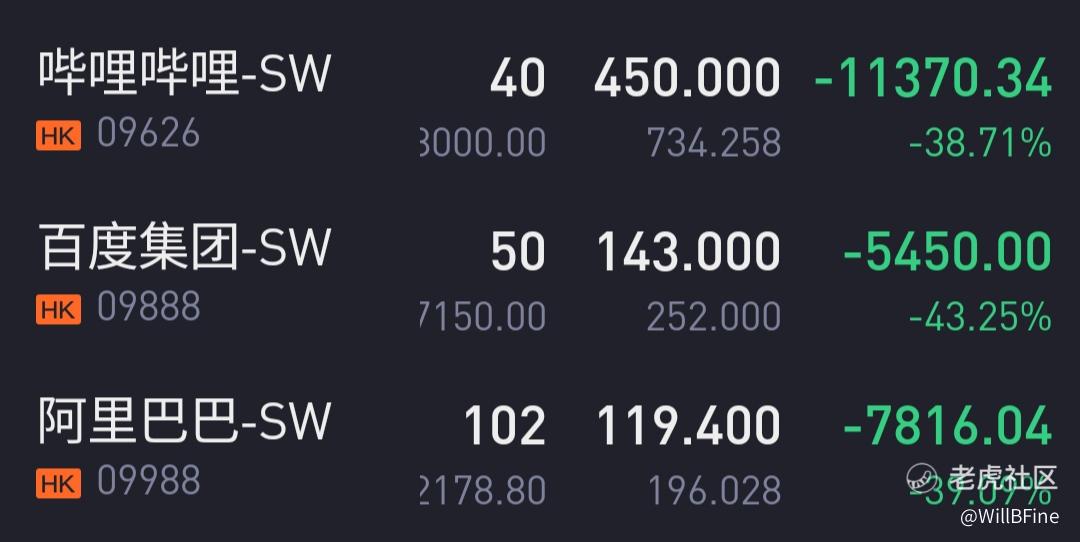Tap the 450.000 current price
Screen dimensions: 1080x542
687,79
